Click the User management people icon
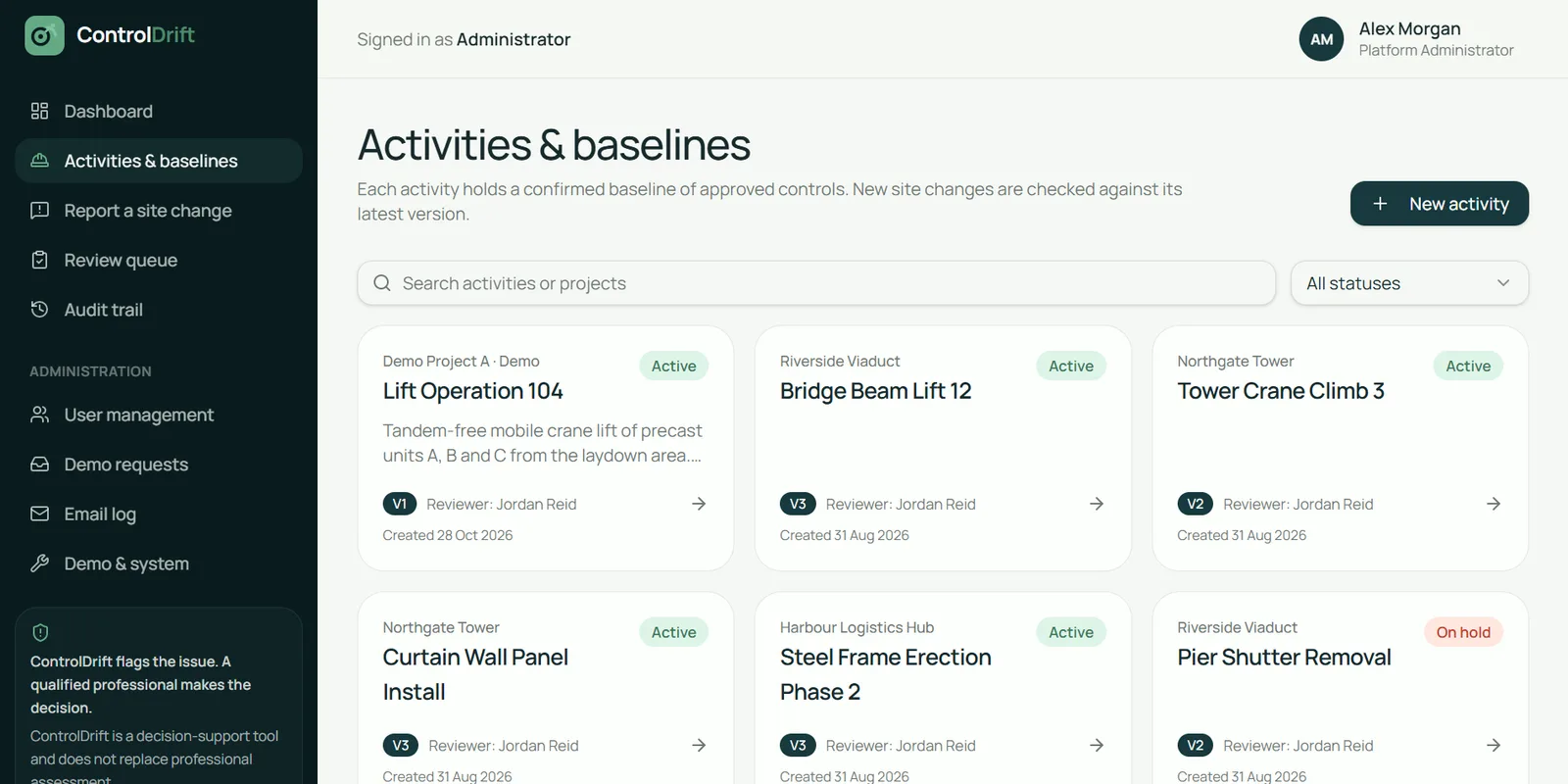This screenshot has width=1568, height=784. 39,415
